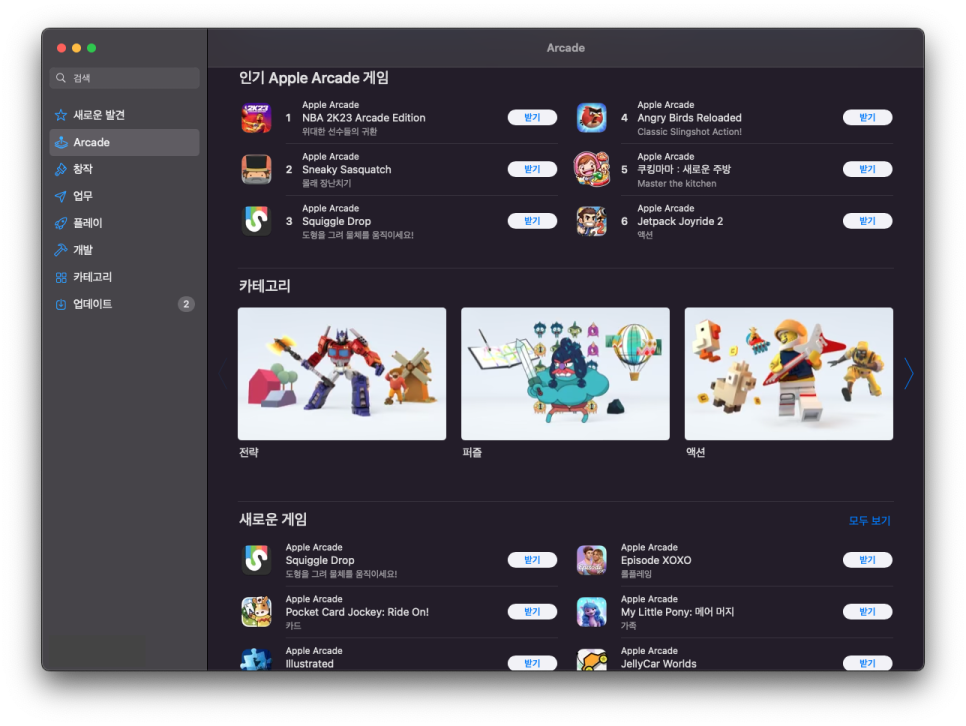This screenshot has height=726, width=966.
Task: Open the Pocket Card Jockey app icon
Action: tap(256, 612)
